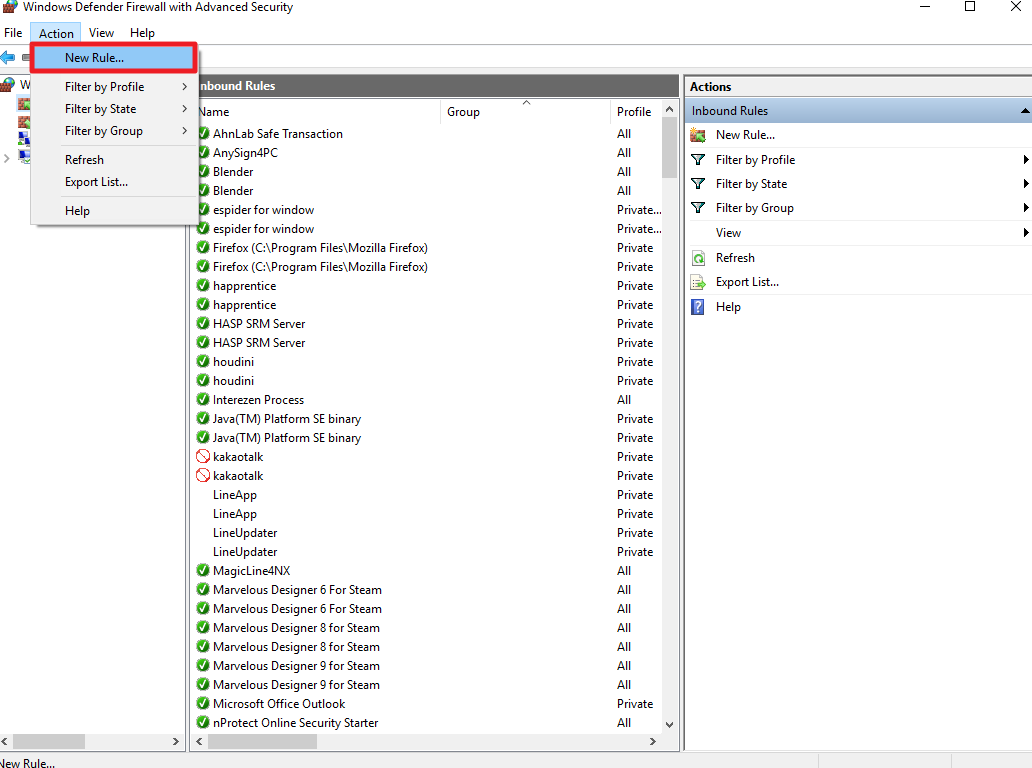The width and height of the screenshot is (1032, 768).
Task: Click the firewall root node icon in tree
Action: coord(8,84)
